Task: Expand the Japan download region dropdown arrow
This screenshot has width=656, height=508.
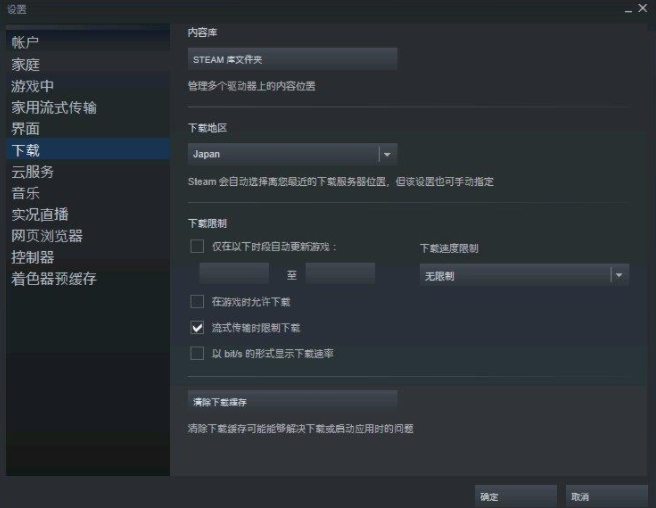Action: pos(387,154)
